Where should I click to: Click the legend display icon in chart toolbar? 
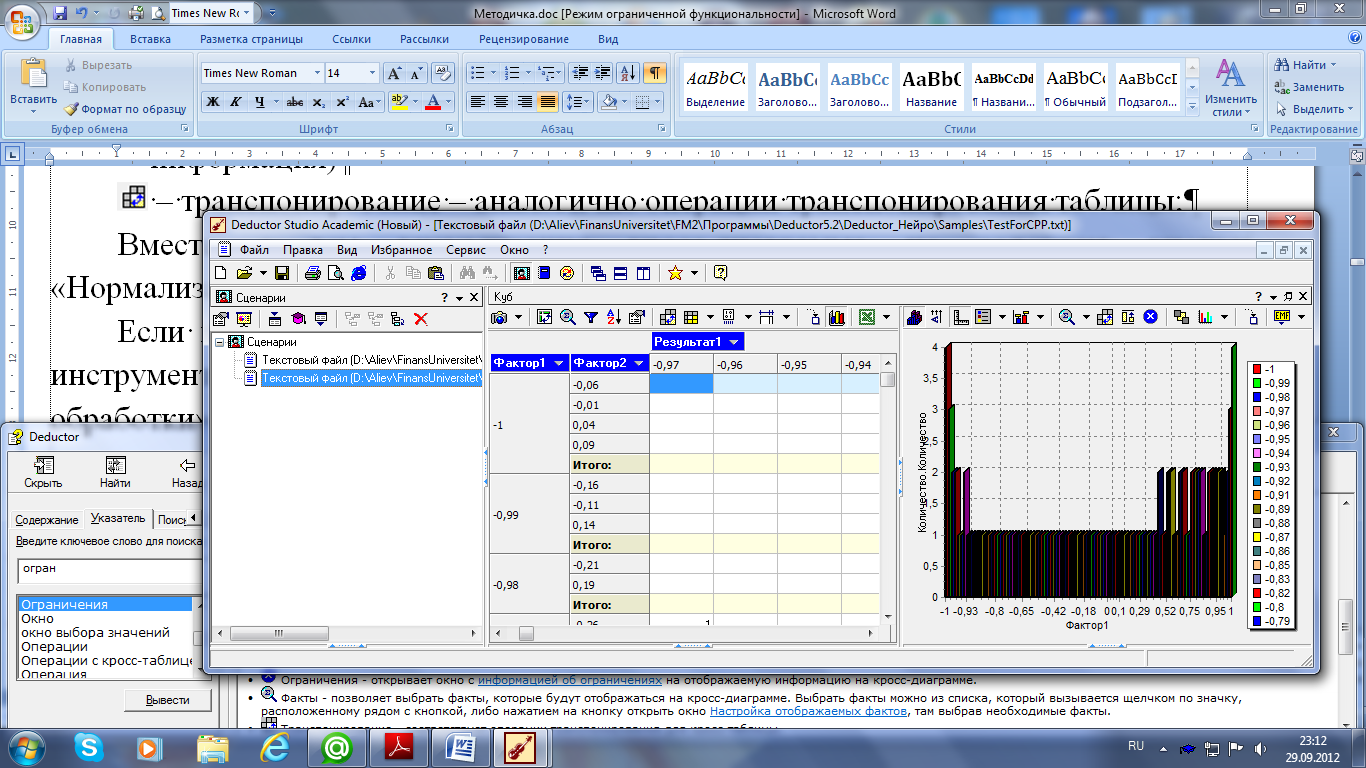coord(983,317)
